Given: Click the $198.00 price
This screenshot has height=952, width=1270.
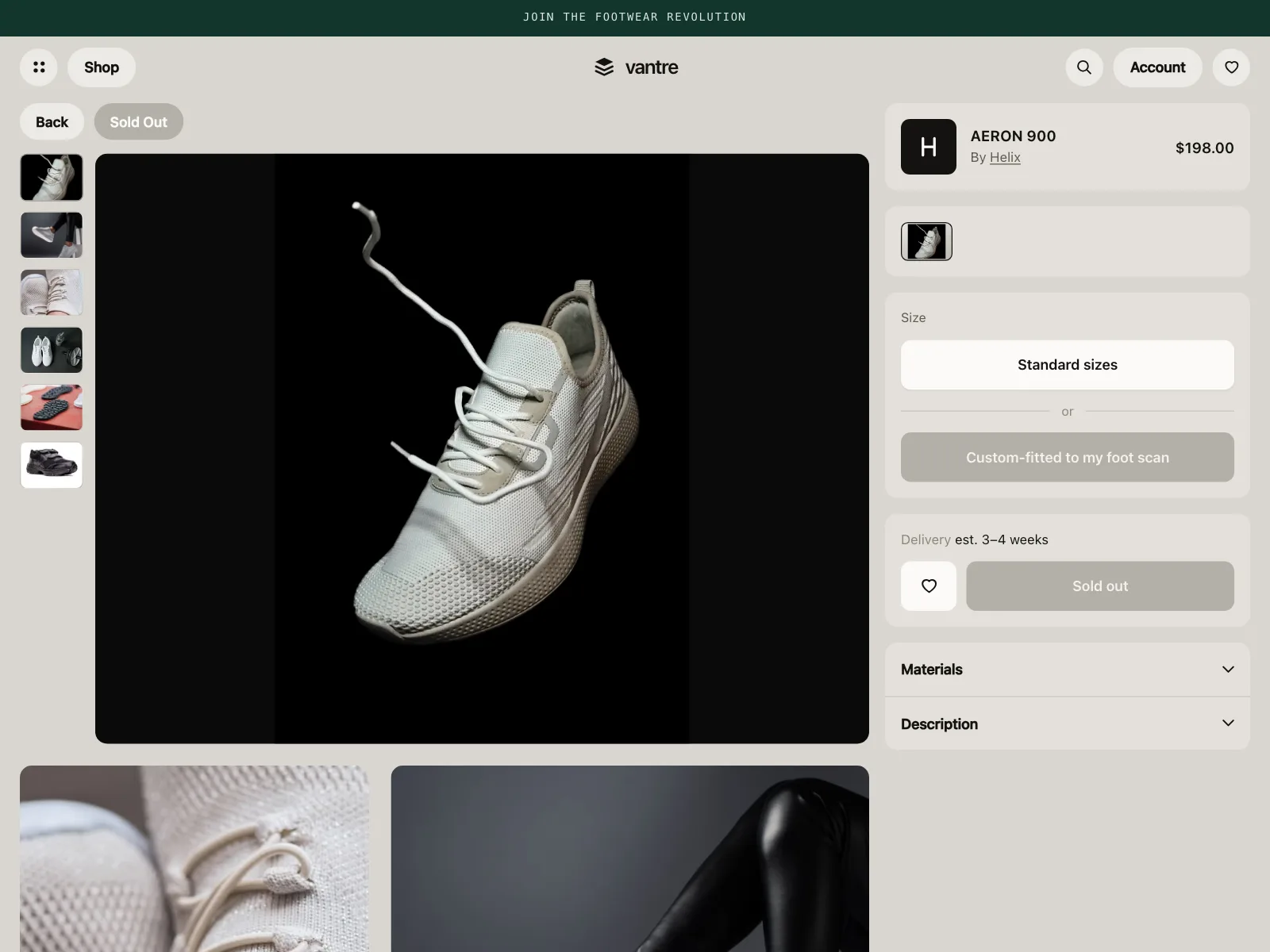Looking at the screenshot, I should click(x=1204, y=148).
